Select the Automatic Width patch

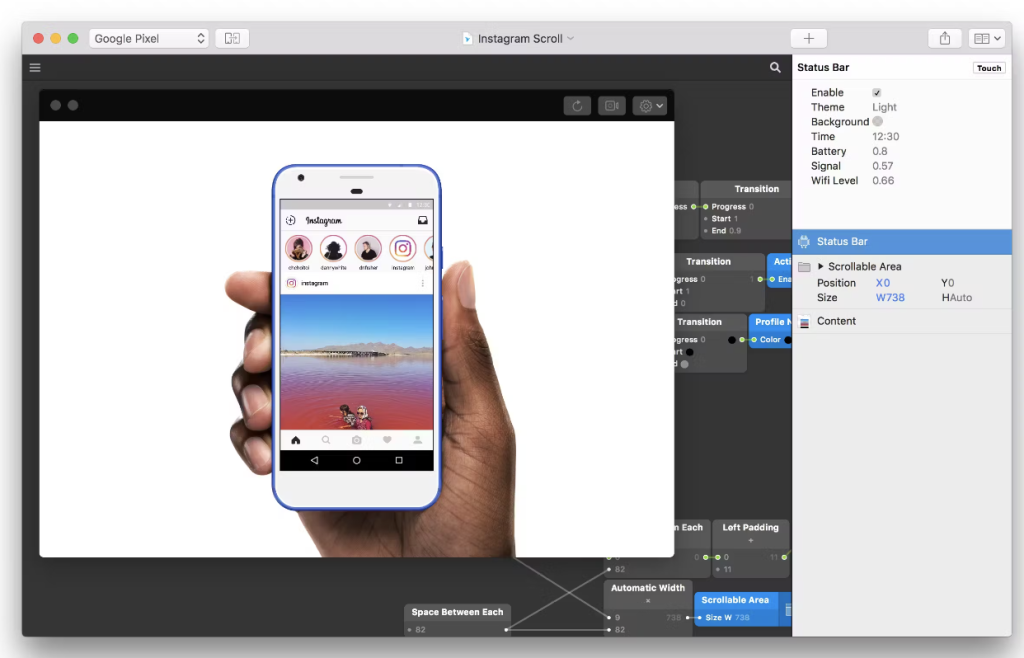point(648,588)
